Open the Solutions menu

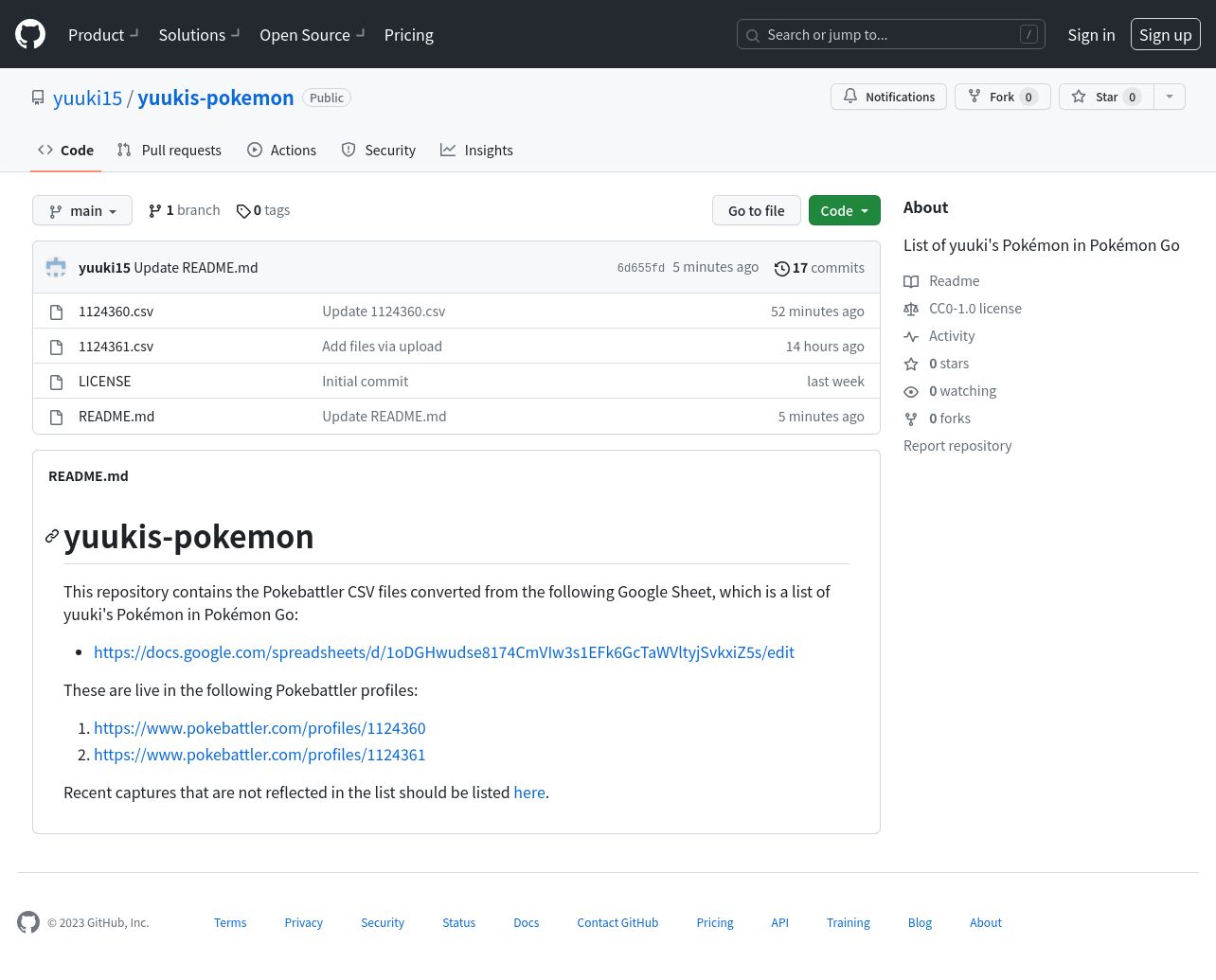(x=199, y=35)
